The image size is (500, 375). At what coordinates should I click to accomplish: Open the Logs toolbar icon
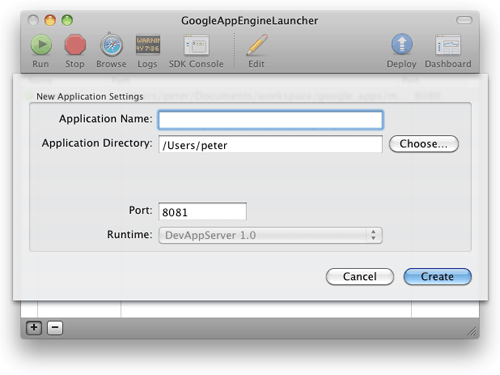148,45
